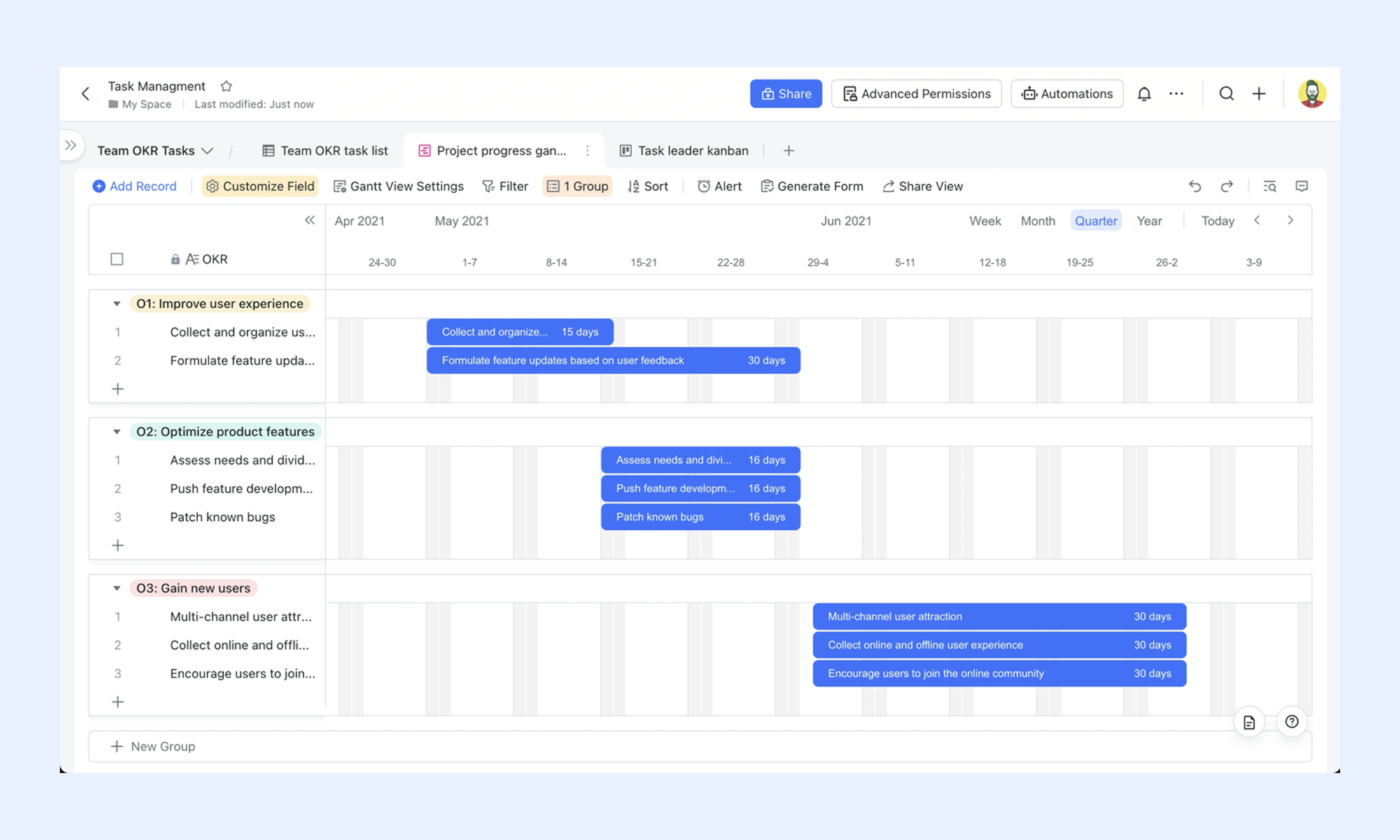Open the Team OKR Tasks dropdown
This screenshot has height=840, width=1400.
click(155, 150)
